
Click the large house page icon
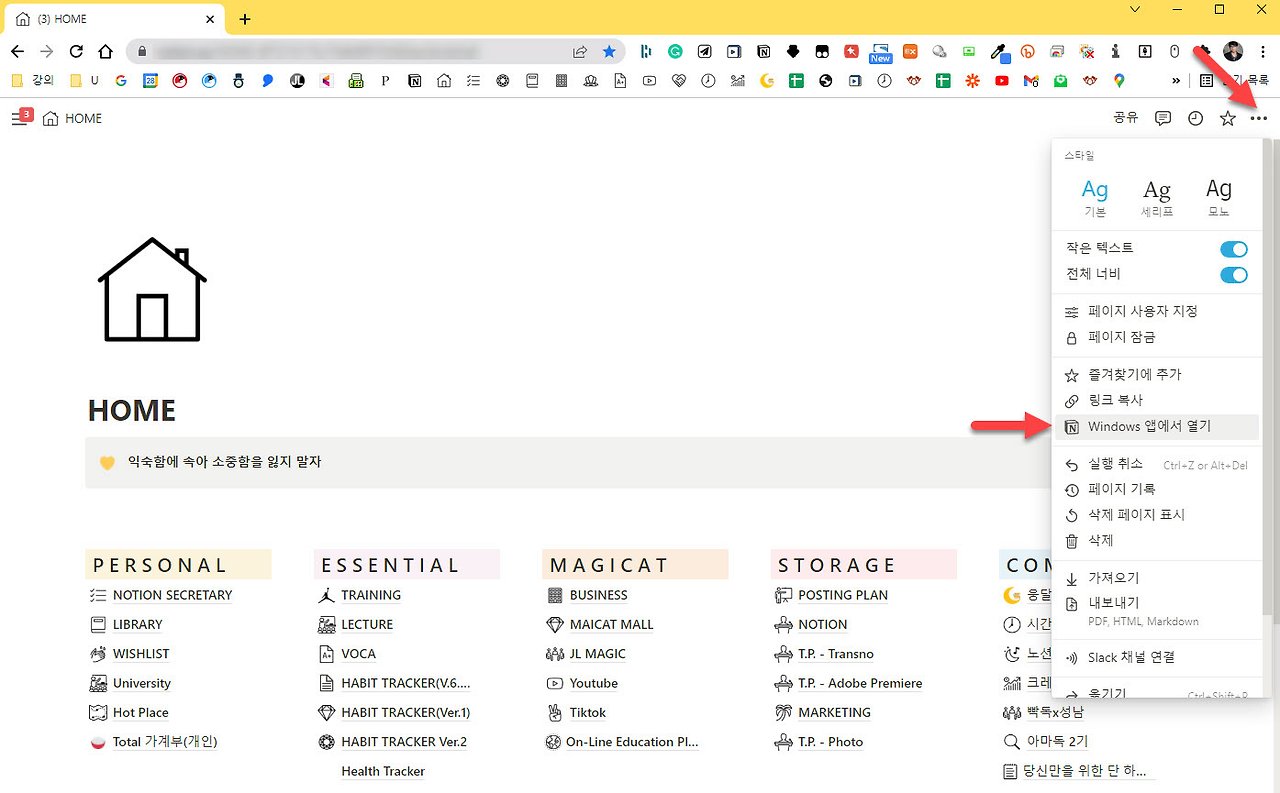click(x=152, y=289)
